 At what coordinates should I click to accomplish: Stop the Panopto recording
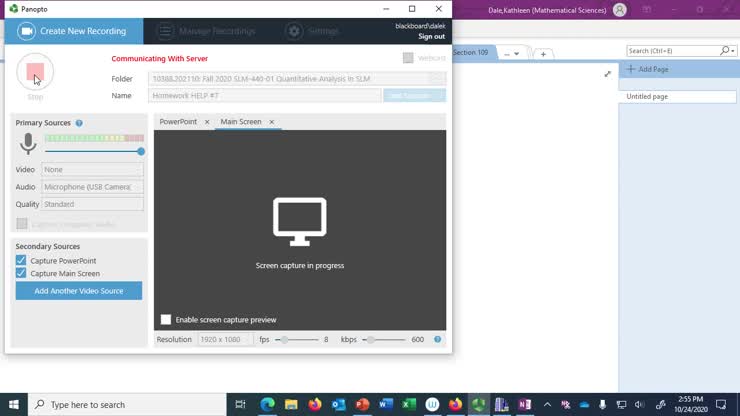pyautogui.click(x=35, y=73)
